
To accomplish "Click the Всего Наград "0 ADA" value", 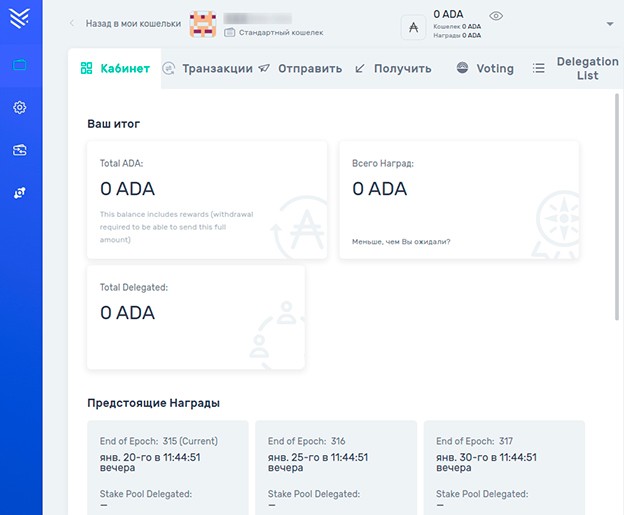I will [x=379, y=189].
